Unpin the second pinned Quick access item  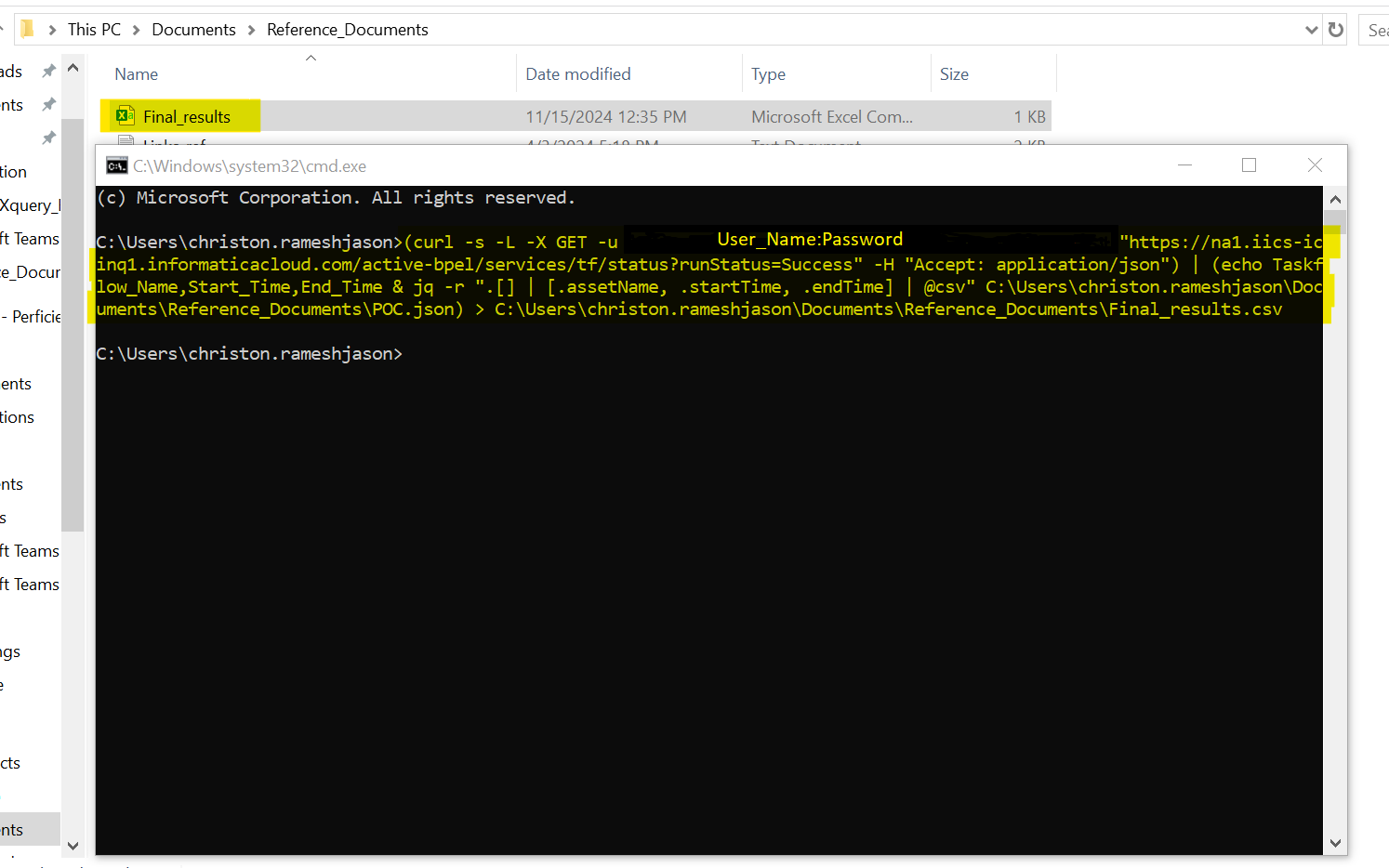pos(48,104)
